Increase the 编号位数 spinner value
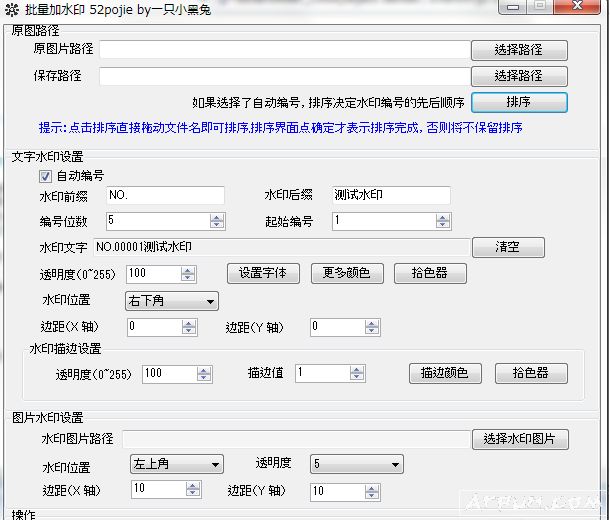This screenshot has height=520, width=610. [x=217, y=217]
